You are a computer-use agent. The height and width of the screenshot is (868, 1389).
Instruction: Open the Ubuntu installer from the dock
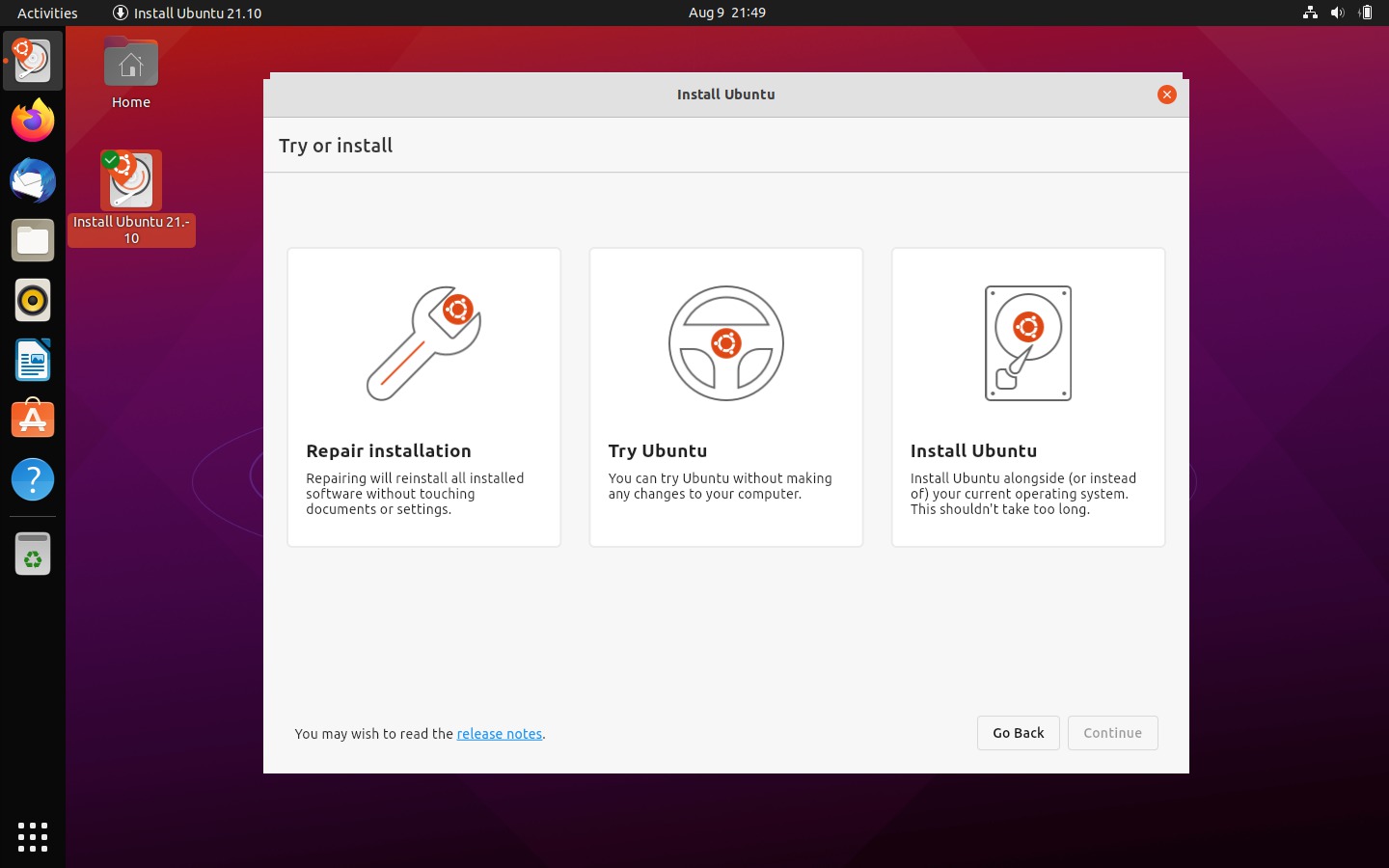coord(33,60)
